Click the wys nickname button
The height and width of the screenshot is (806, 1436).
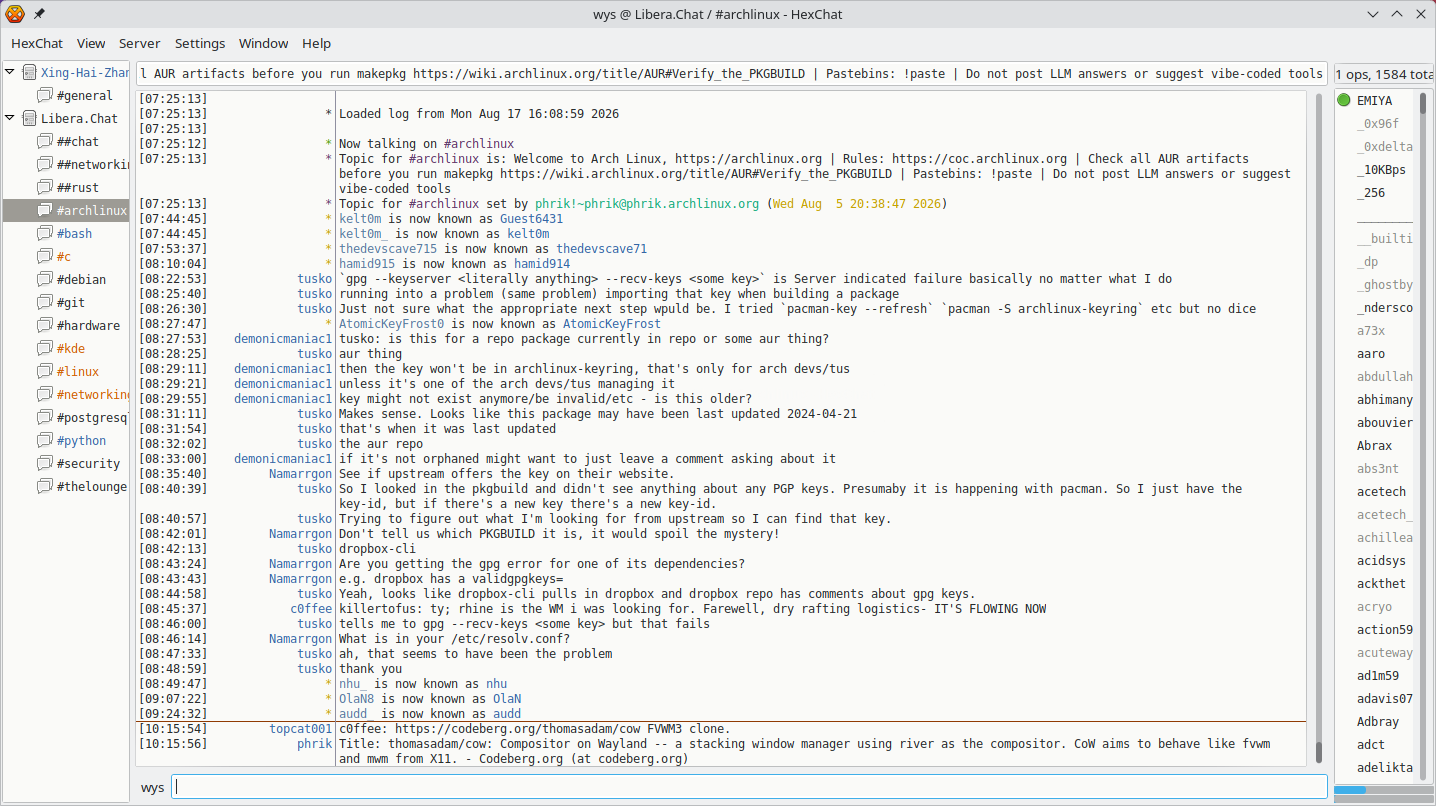152,787
